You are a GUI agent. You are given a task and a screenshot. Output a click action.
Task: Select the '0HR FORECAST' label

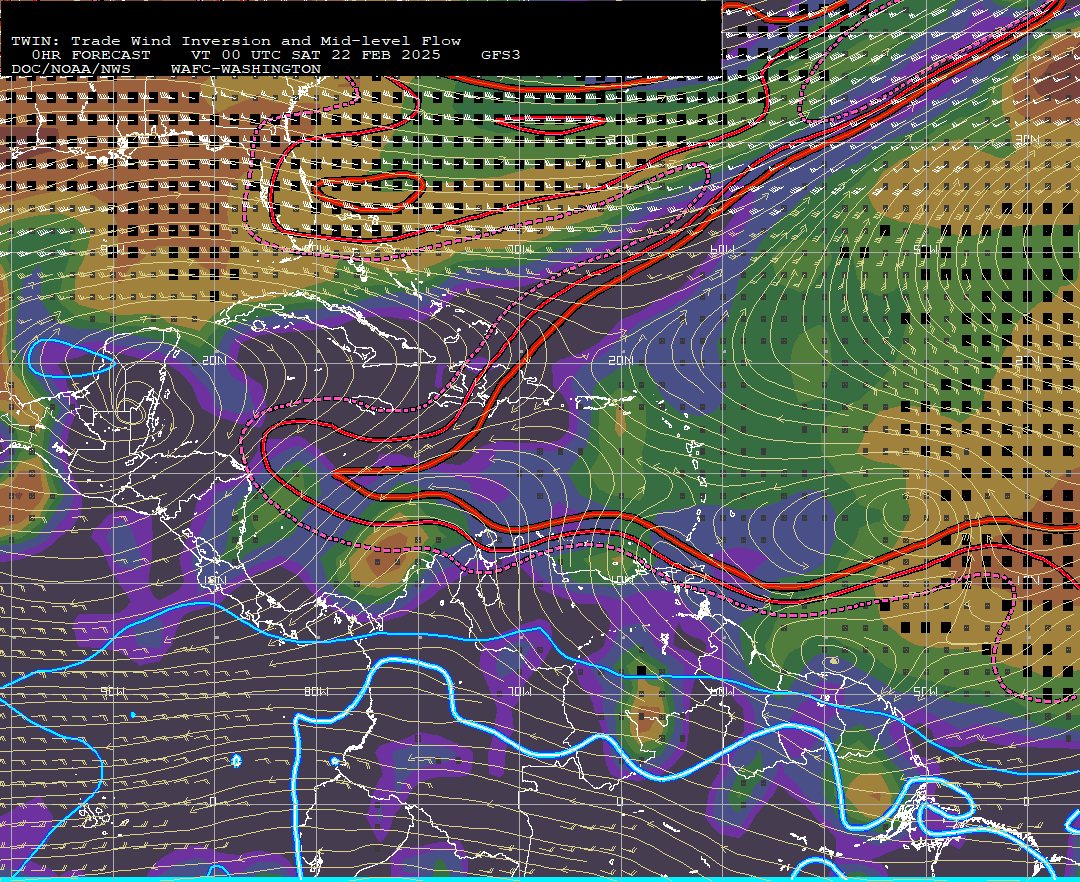pos(91,55)
